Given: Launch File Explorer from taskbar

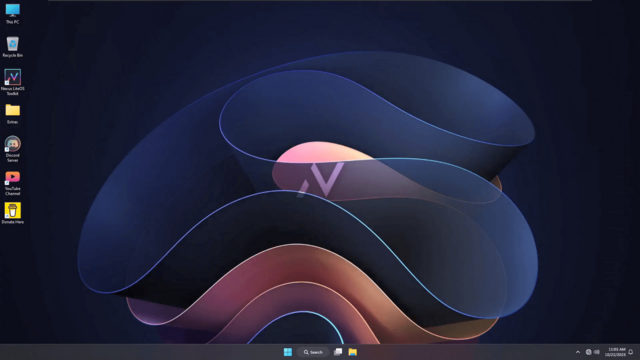Looking at the screenshot, I should point(353,352).
